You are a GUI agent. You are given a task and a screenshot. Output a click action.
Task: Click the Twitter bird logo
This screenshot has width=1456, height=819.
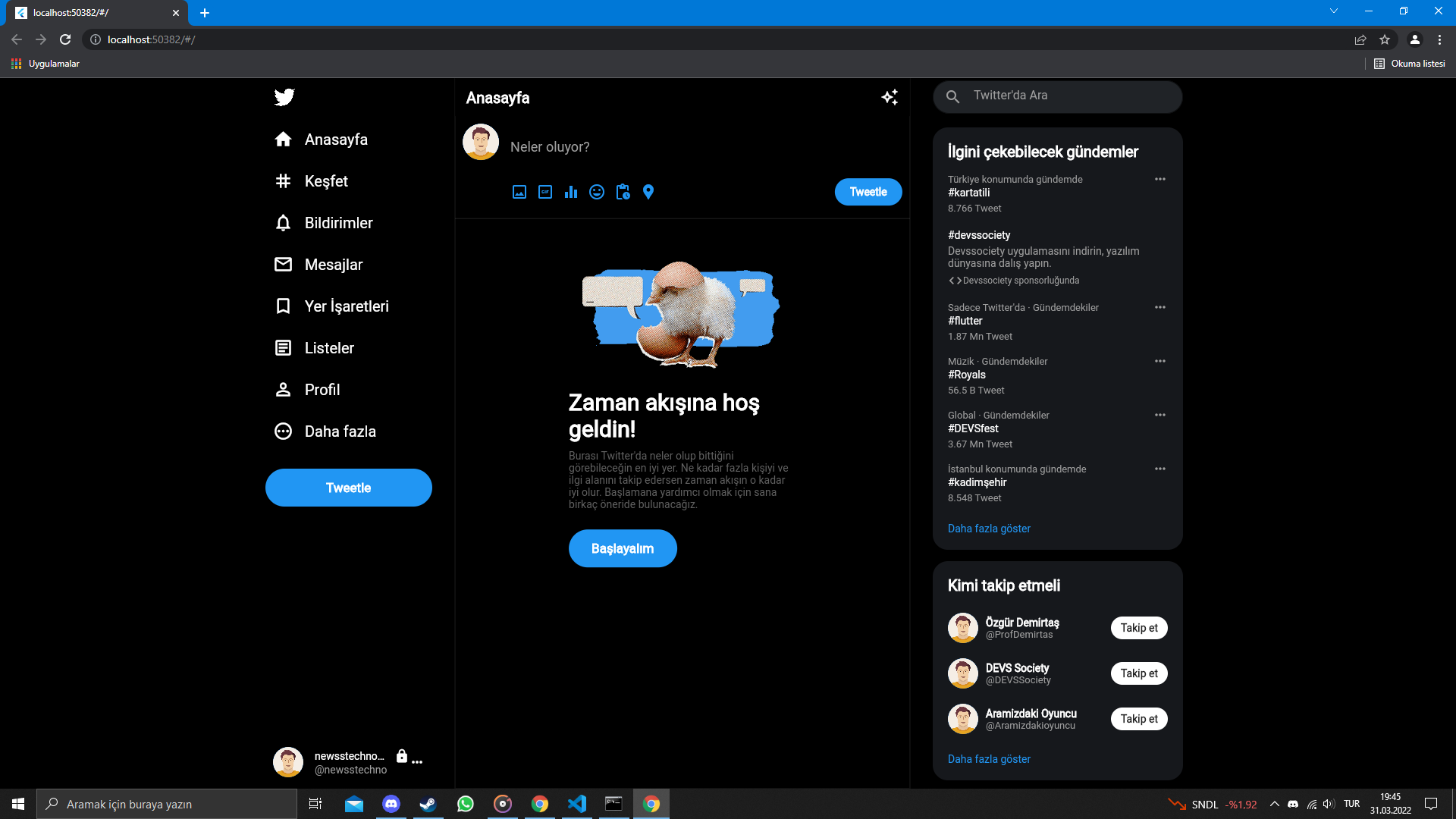[284, 97]
